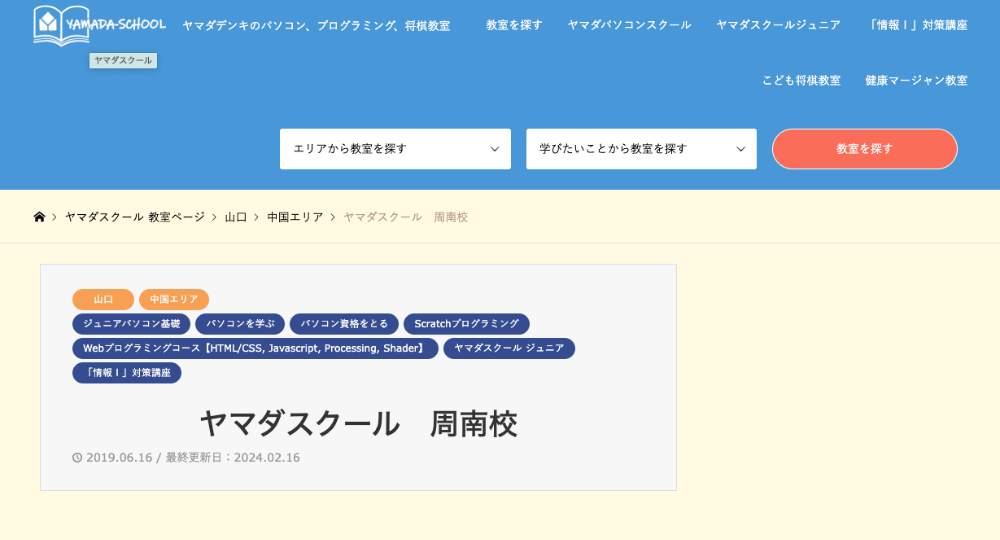Open 教室を探す menu item
The image size is (1000, 540).
(x=514, y=25)
